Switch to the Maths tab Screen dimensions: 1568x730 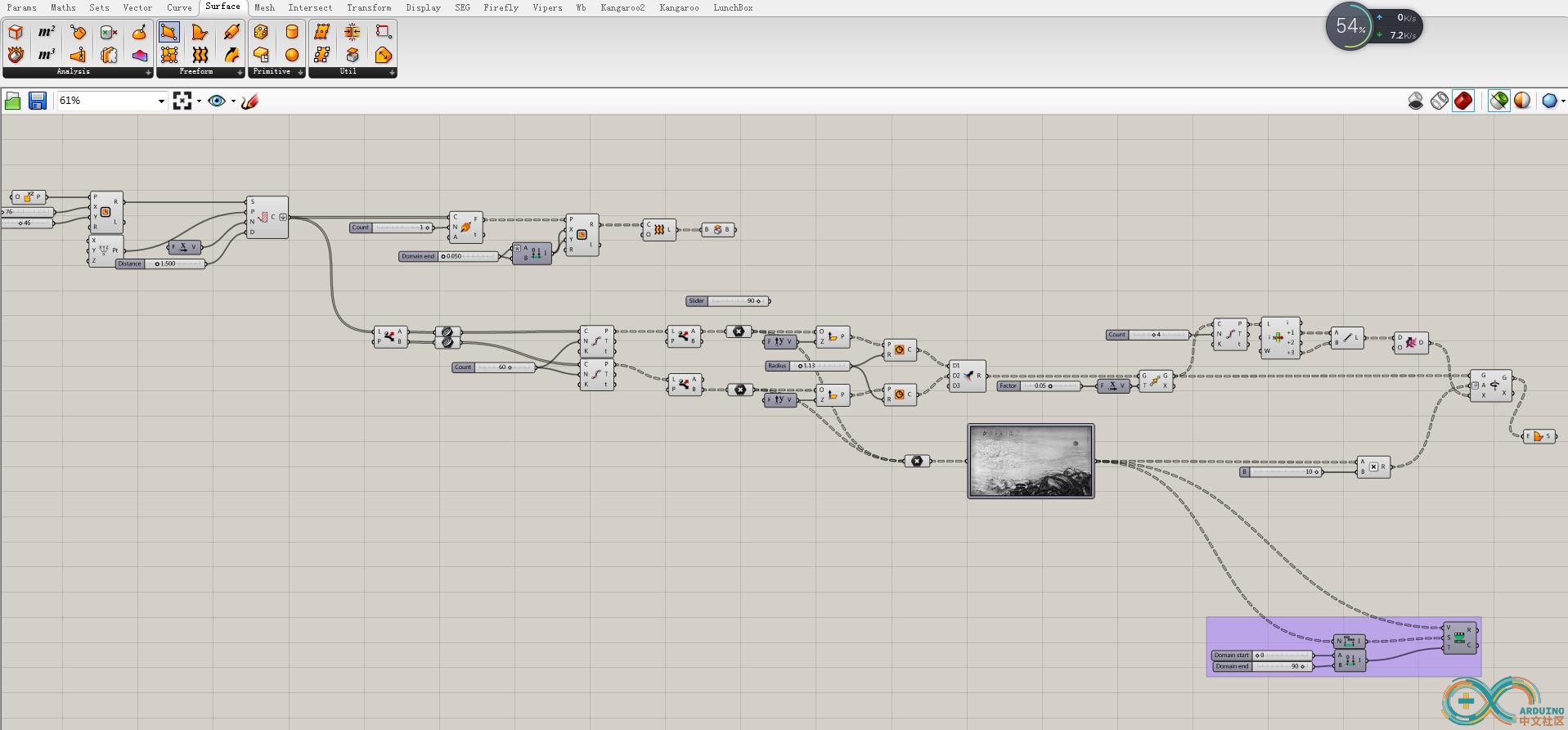tap(63, 7)
